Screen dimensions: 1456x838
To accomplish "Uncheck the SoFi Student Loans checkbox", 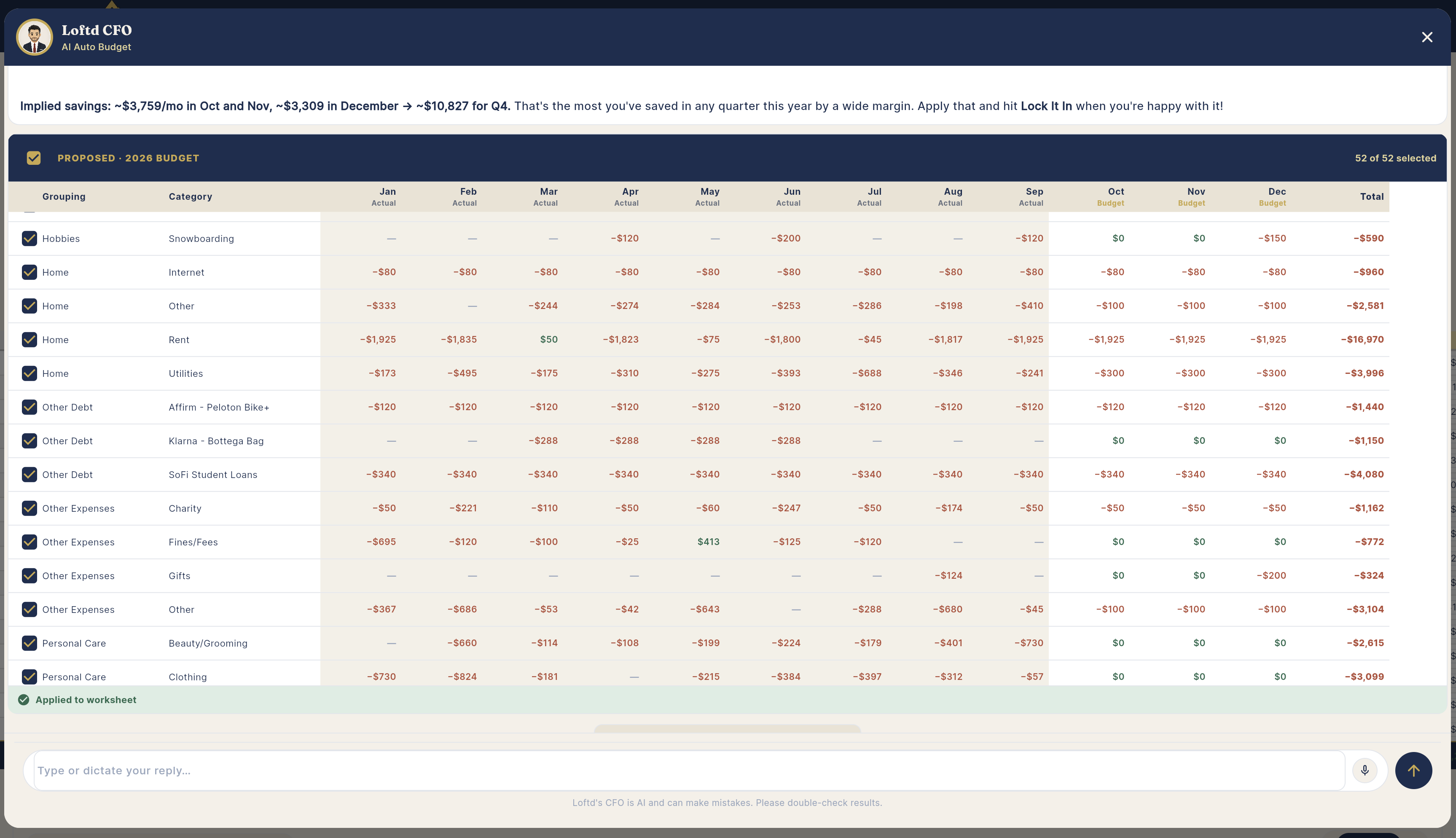I will tap(30, 474).
